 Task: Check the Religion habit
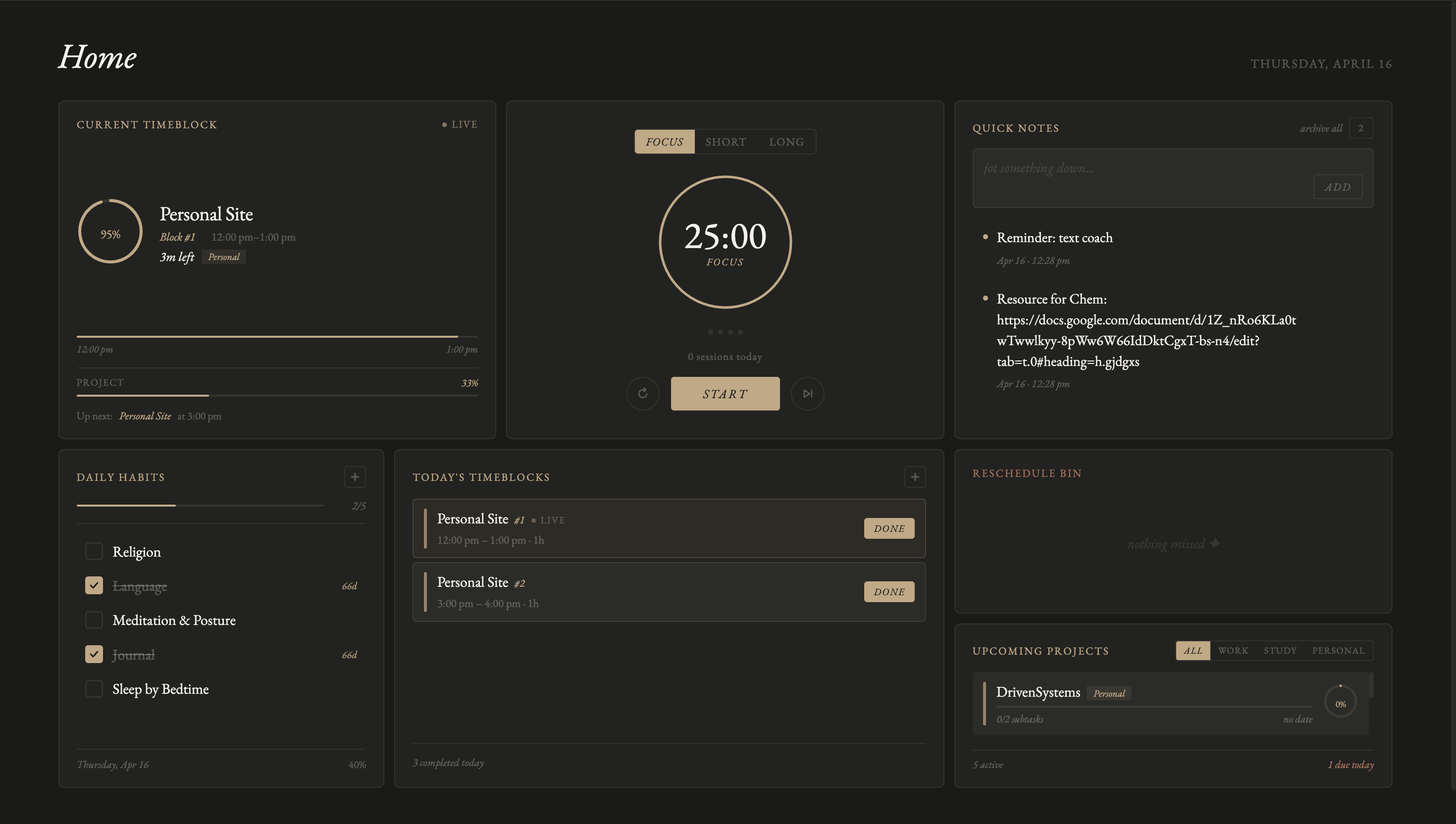[94, 551]
